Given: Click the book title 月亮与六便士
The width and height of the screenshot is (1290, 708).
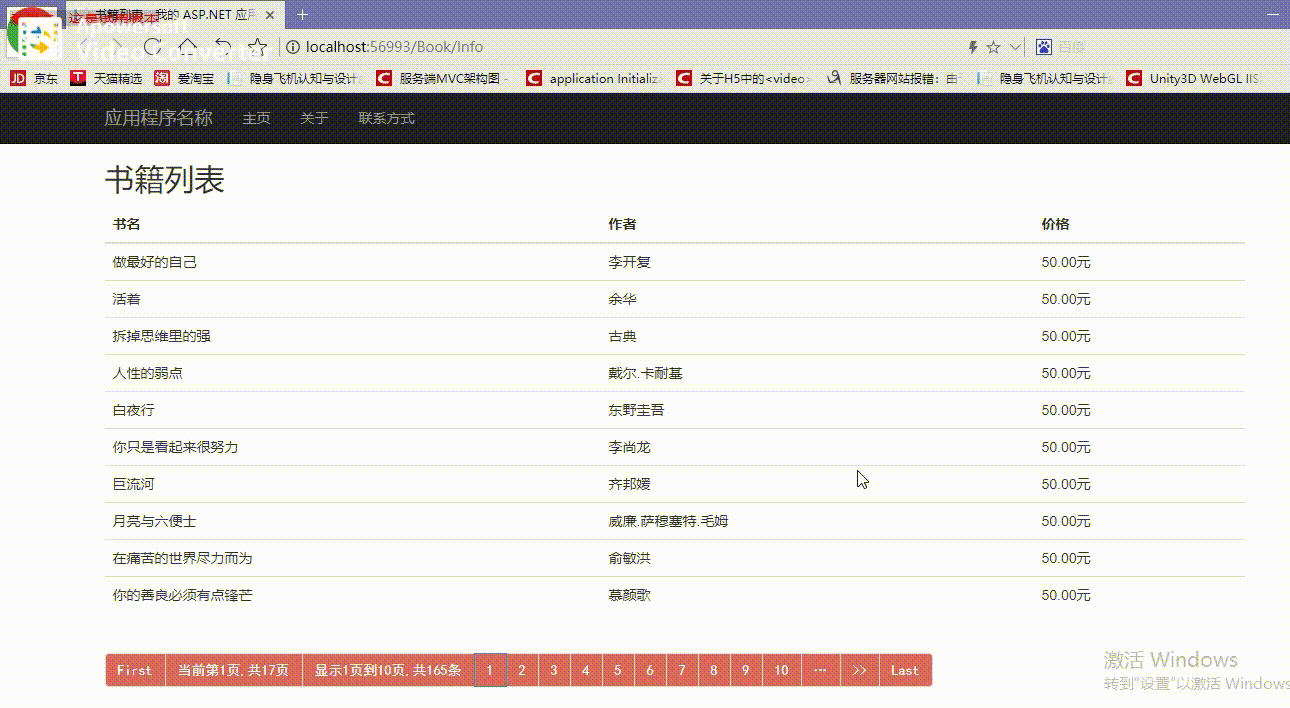Looking at the screenshot, I should pyautogui.click(x=155, y=521).
